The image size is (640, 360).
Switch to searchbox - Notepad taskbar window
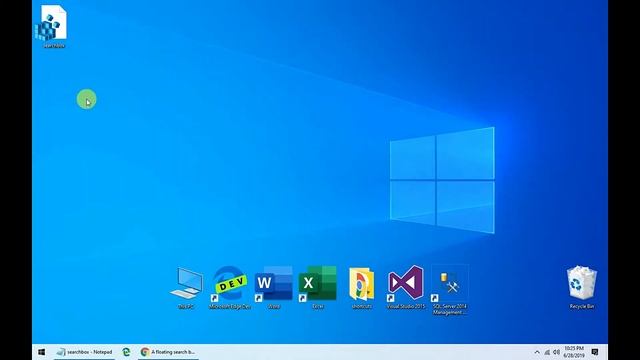pyautogui.click(x=84, y=352)
